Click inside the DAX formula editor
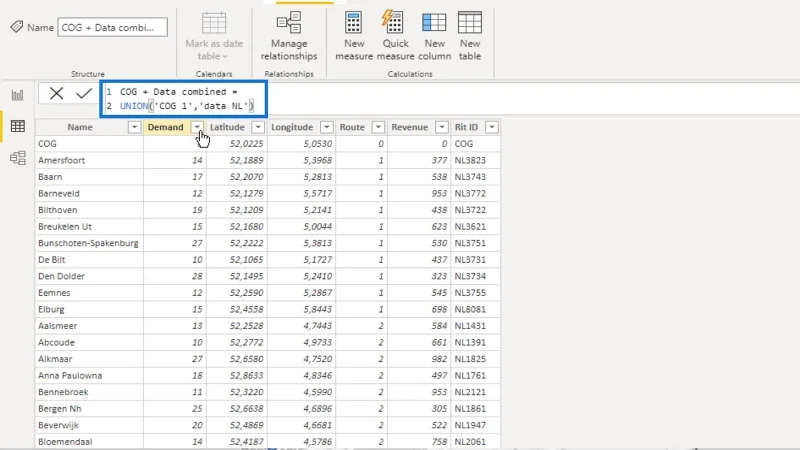The height and width of the screenshot is (450, 800). pos(184,99)
